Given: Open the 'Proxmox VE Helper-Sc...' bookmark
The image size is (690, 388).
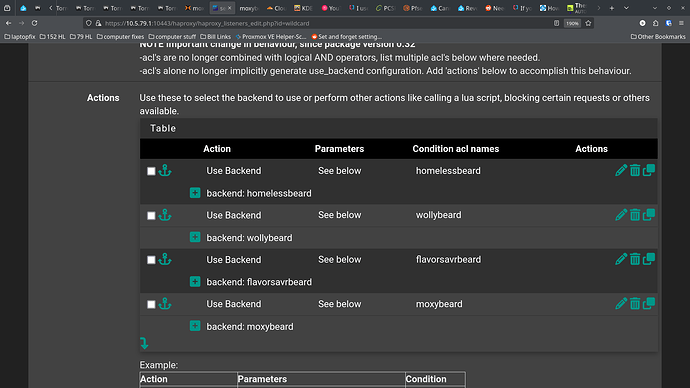Looking at the screenshot, I should point(271,37).
